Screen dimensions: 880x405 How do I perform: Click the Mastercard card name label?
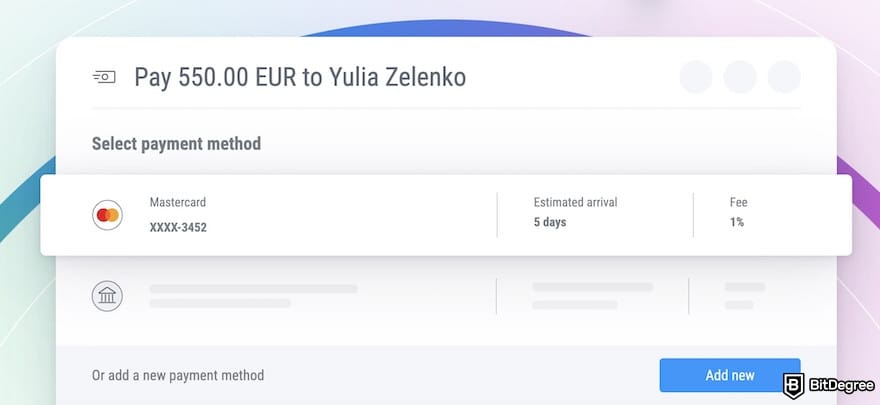tap(178, 202)
